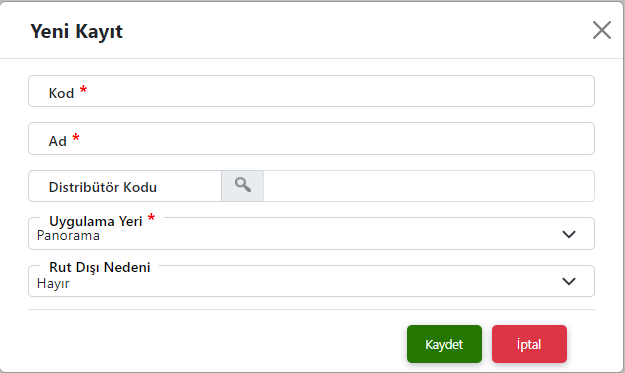Open the Uygulama Yeri dropdown showing Panorama
Image resolution: width=625 pixels, height=373 pixels.
[311, 234]
